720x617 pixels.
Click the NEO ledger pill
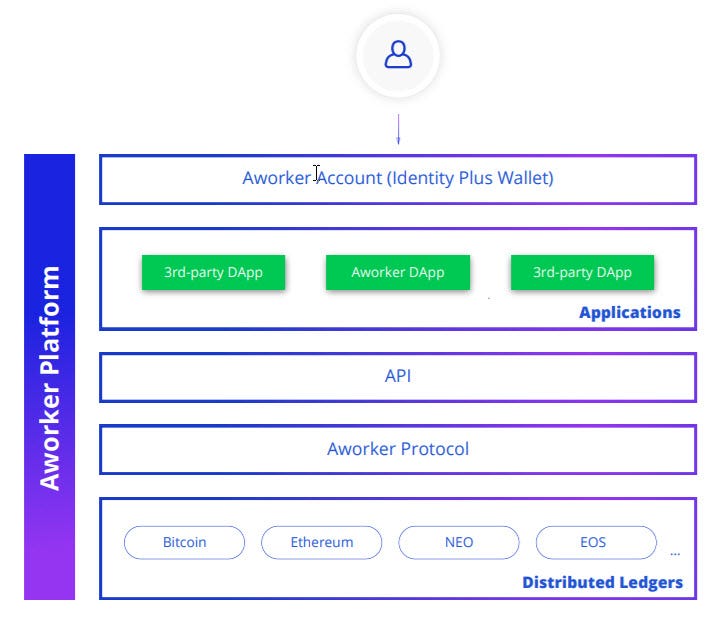(459, 542)
